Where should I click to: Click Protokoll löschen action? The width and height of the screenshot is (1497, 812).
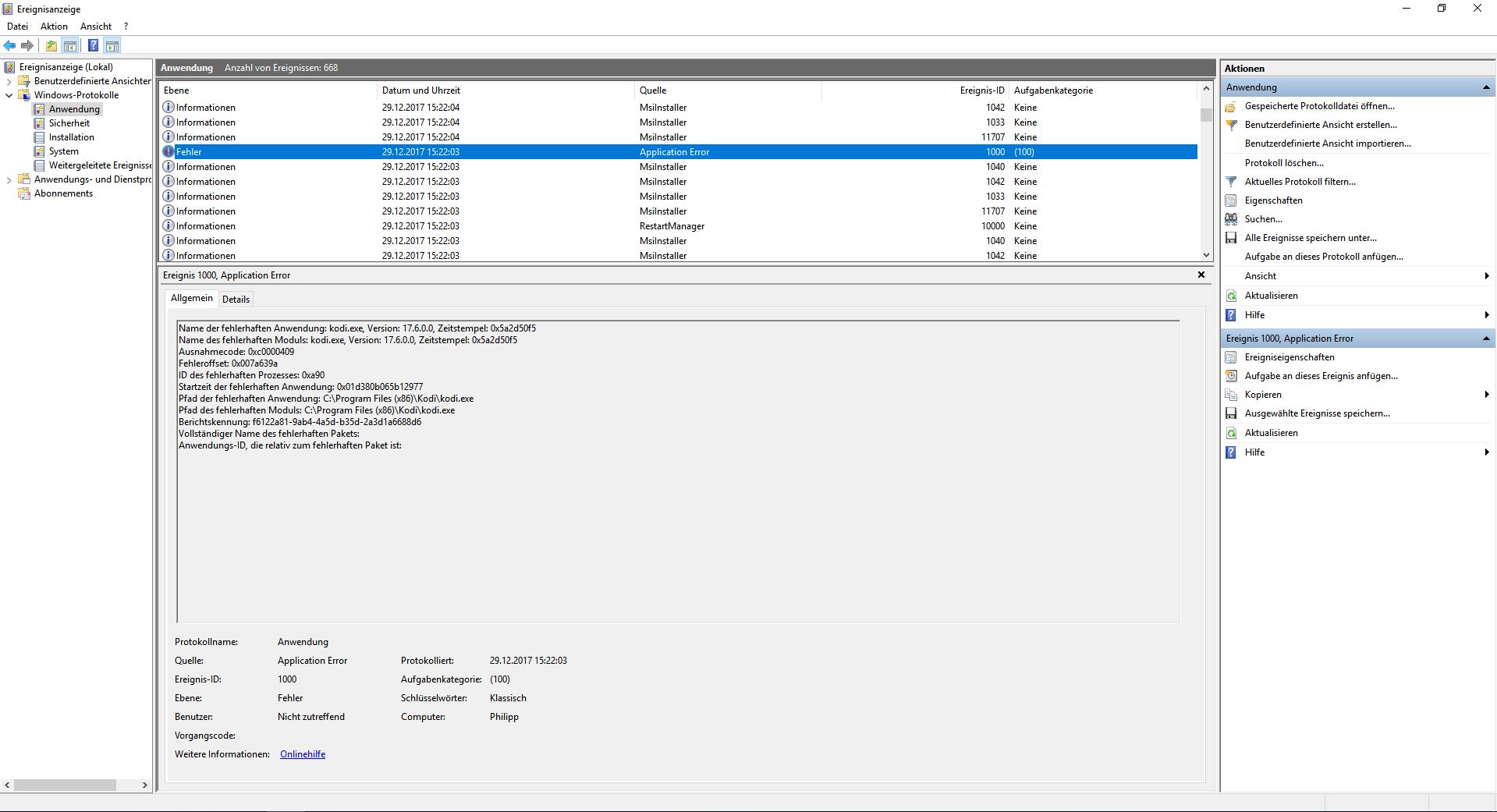(1284, 163)
